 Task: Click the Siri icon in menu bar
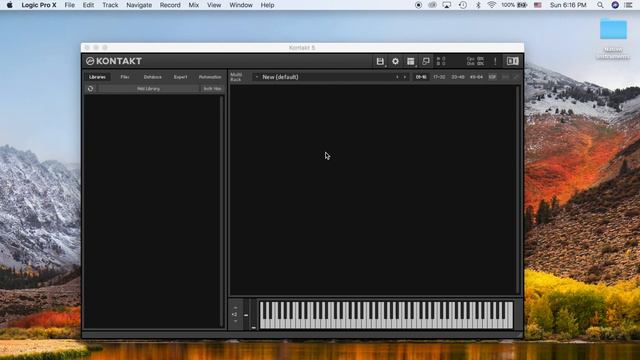pos(615,5)
